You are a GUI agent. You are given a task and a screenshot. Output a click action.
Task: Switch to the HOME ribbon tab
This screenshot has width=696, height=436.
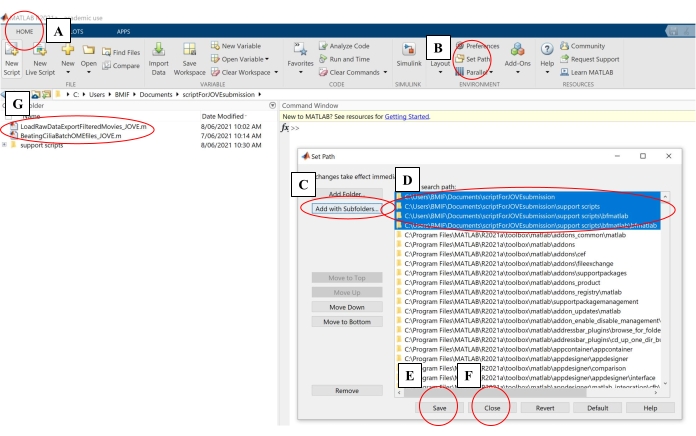(x=21, y=31)
